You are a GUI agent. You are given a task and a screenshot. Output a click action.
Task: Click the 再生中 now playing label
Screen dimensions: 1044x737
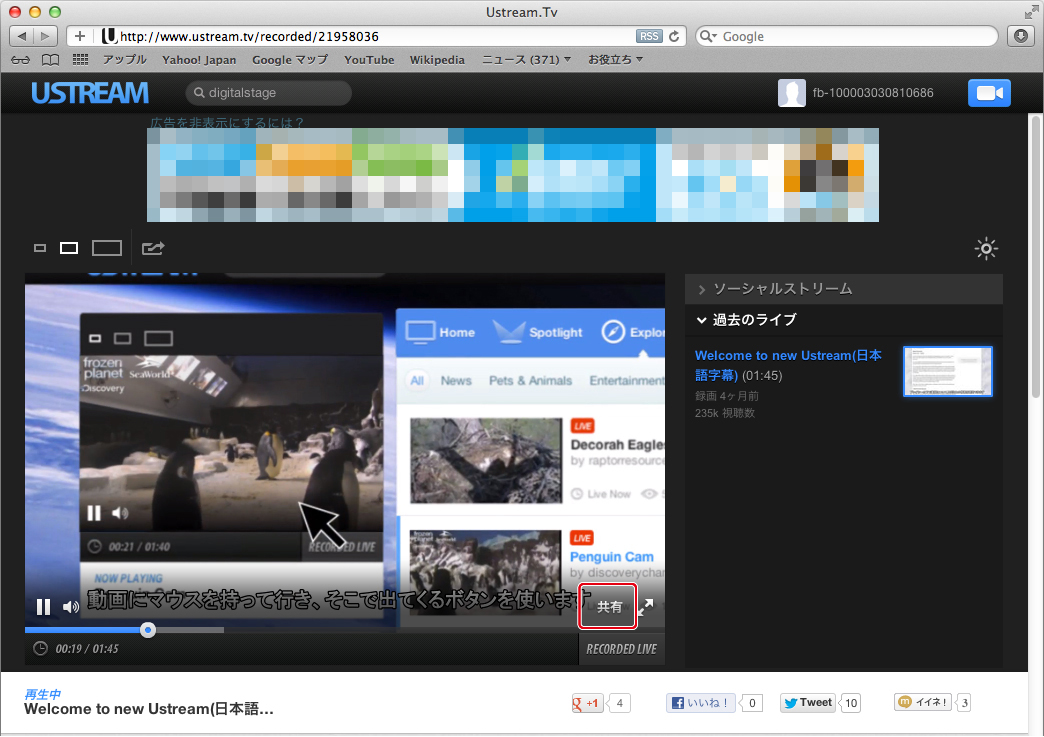pyautogui.click(x=42, y=694)
